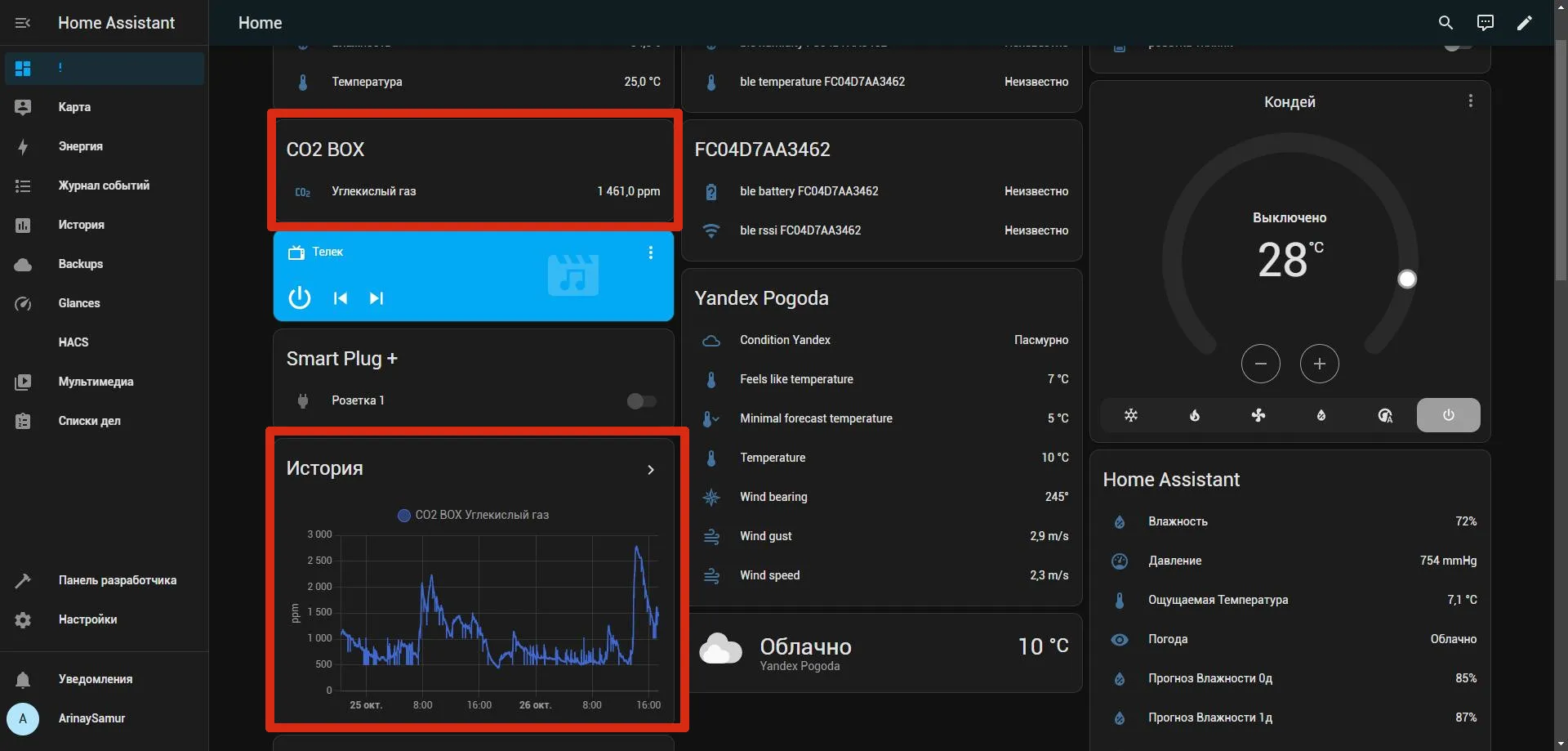The height and width of the screenshot is (751, 1568).
Task: Open Энергия in the sidebar
Action: pyautogui.click(x=105, y=146)
